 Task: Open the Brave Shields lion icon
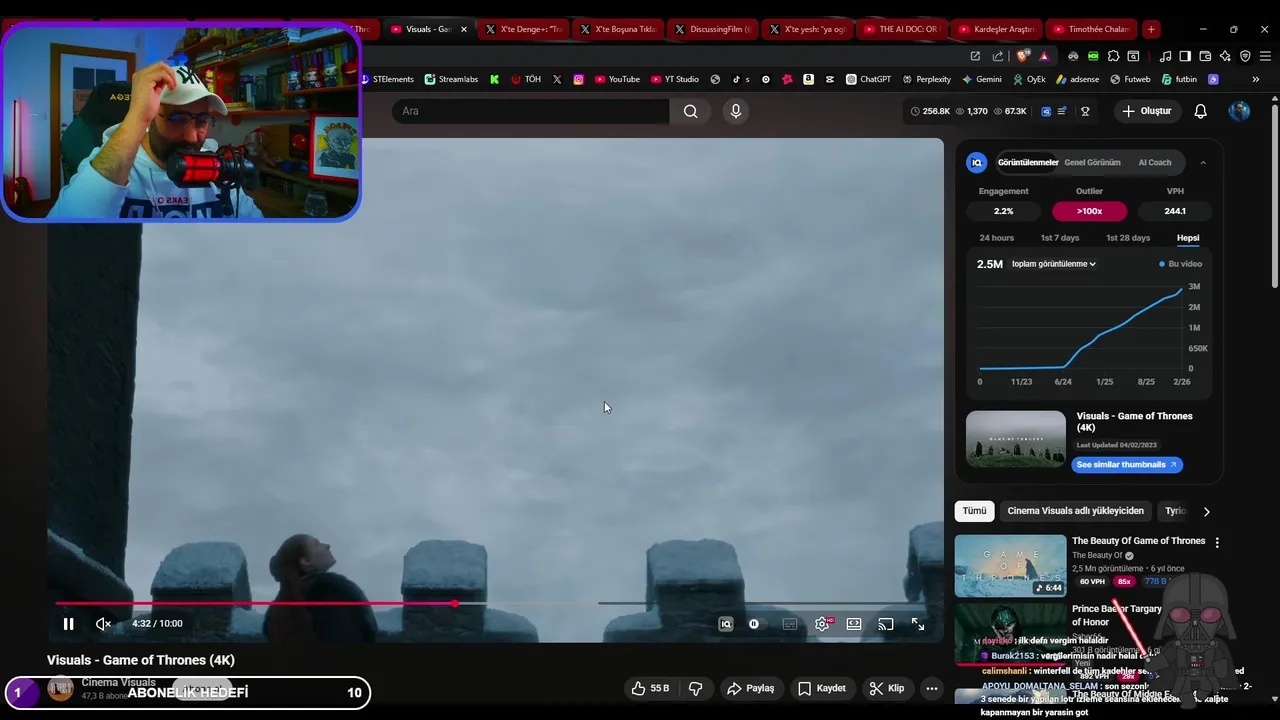[1022, 56]
